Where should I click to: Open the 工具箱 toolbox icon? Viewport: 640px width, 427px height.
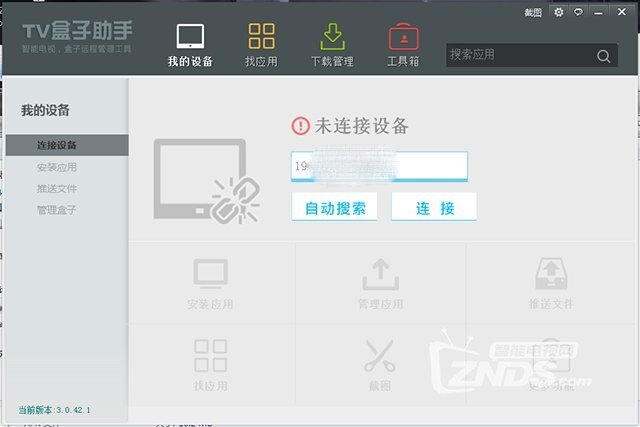[403, 36]
